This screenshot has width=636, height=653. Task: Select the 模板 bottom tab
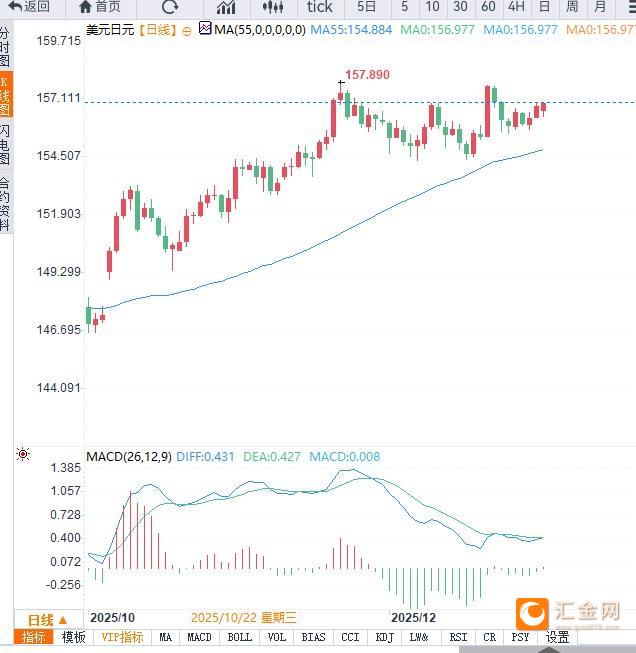(73, 638)
